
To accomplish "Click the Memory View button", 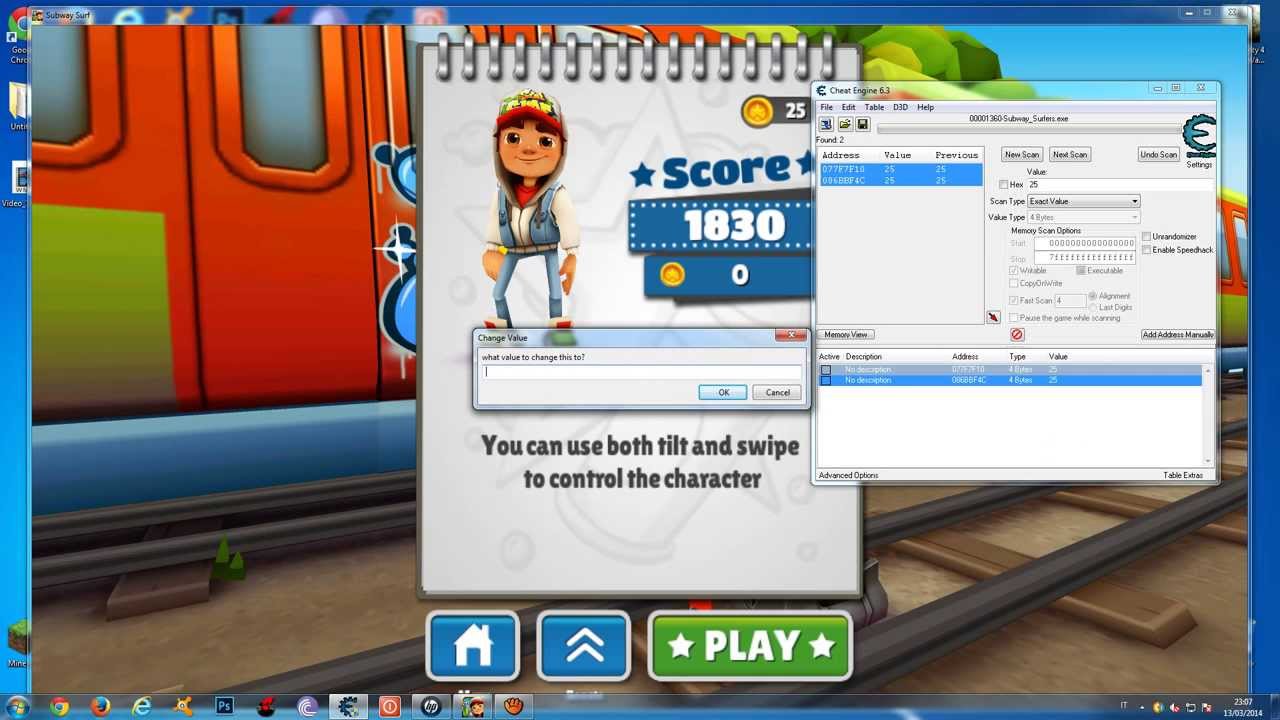I will (x=846, y=334).
